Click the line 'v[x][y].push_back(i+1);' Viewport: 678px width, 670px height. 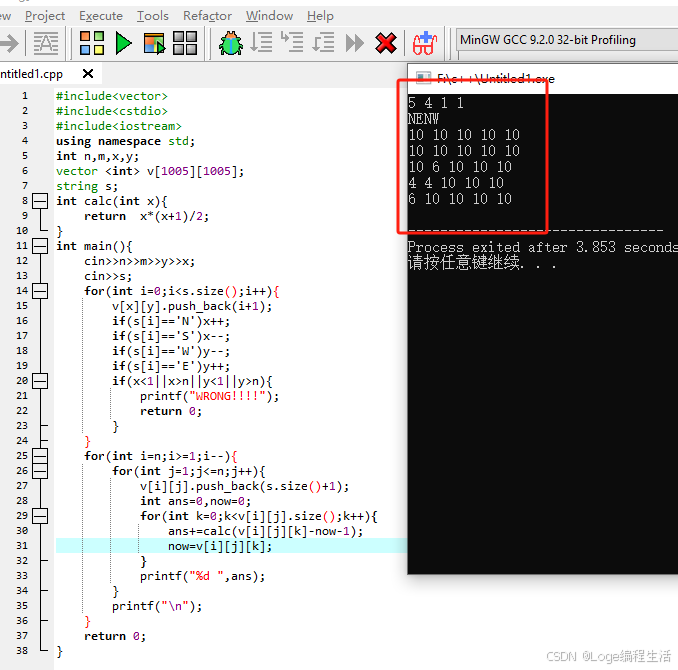tap(192, 306)
